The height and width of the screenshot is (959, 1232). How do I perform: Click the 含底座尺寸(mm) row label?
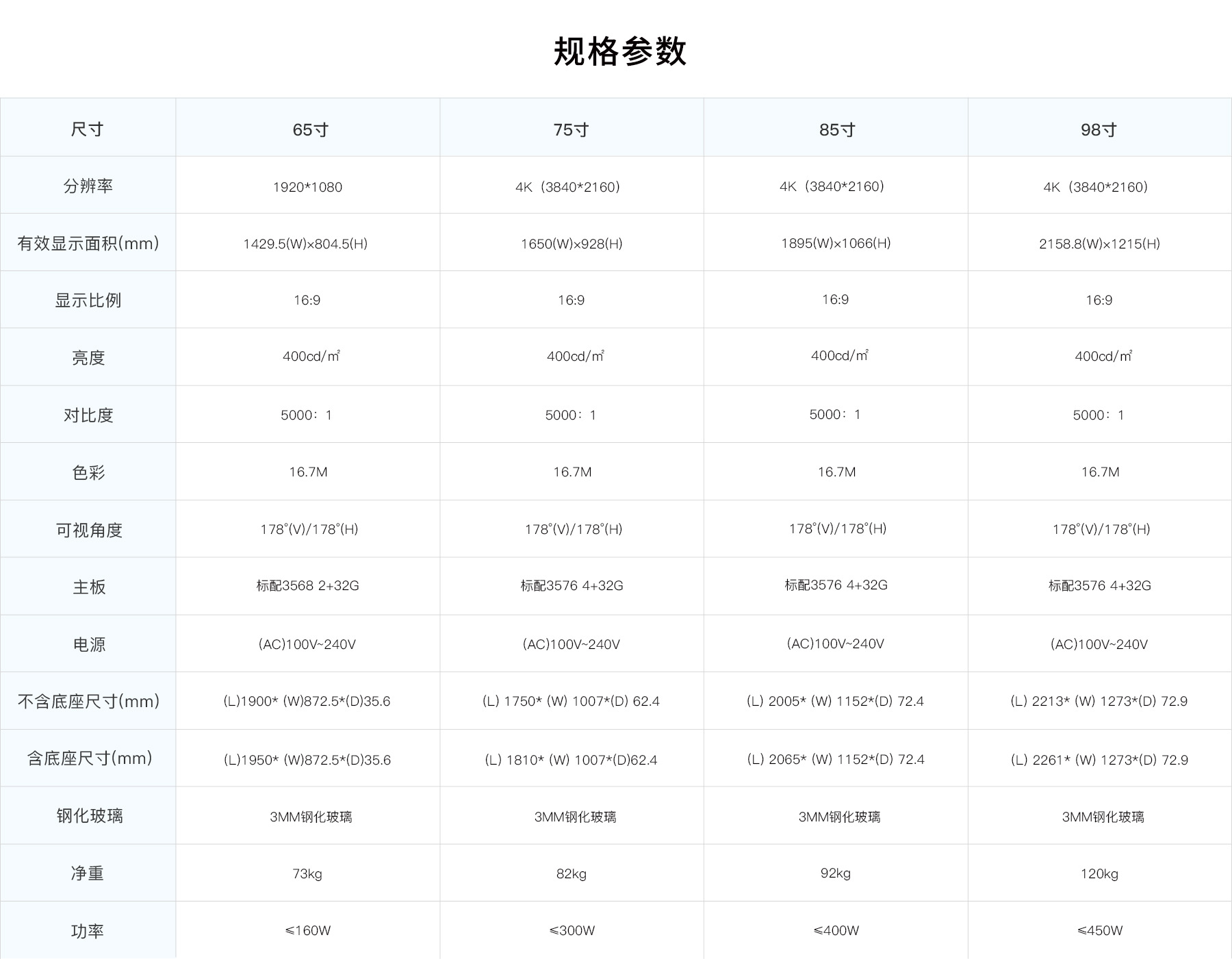pos(89,758)
